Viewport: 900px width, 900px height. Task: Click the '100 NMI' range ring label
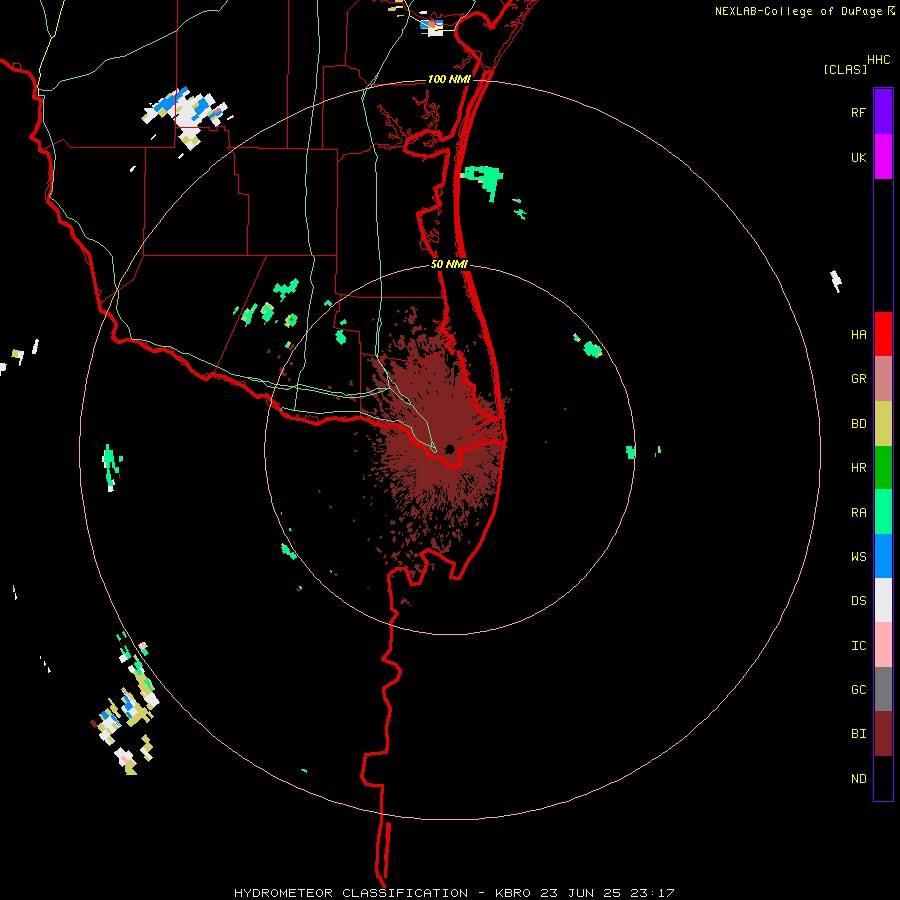click(449, 79)
